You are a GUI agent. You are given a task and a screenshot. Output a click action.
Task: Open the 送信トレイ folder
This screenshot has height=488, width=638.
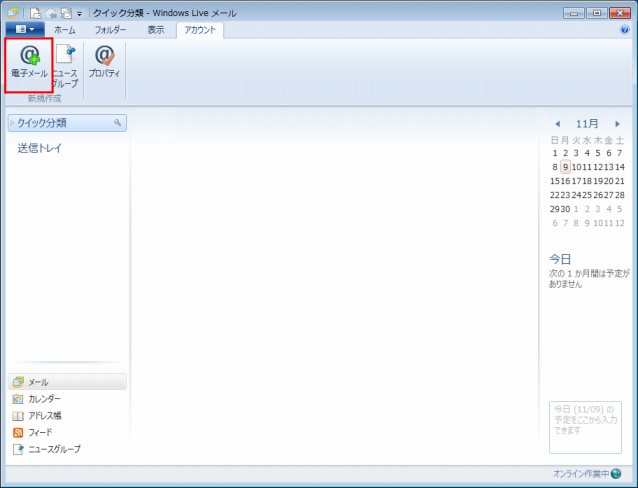(x=39, y=148)
